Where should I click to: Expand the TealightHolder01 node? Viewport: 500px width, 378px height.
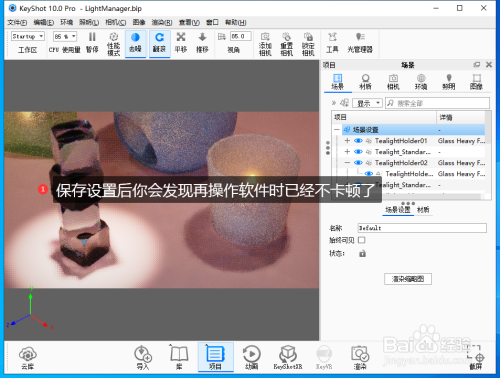pos(347,141)
